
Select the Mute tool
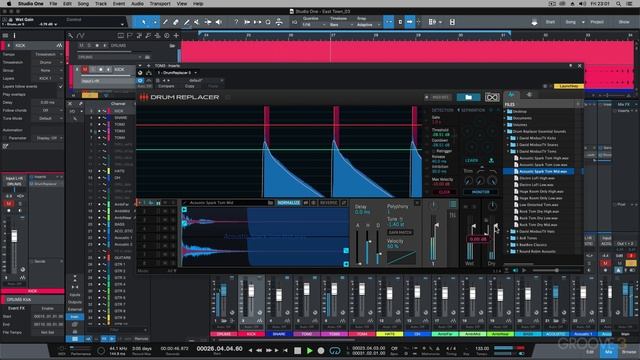197,22
